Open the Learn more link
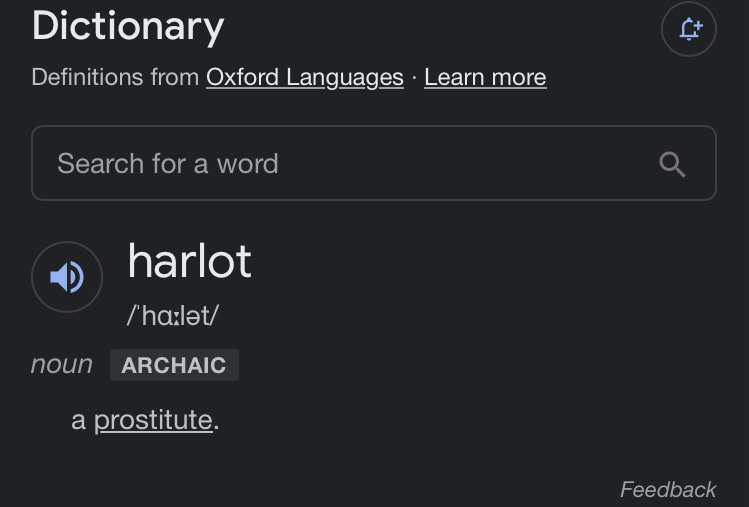Image resolution: width=749 pixels, height=507 pixels. pos(485,77)
